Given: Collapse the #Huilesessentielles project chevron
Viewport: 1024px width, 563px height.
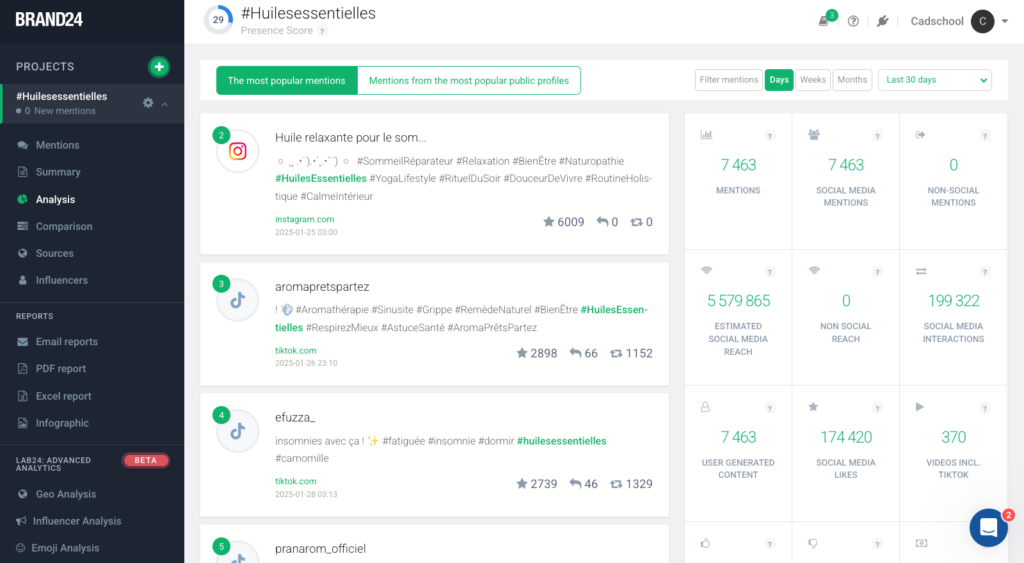Looking at the screenshot, I should coord(165,104).
